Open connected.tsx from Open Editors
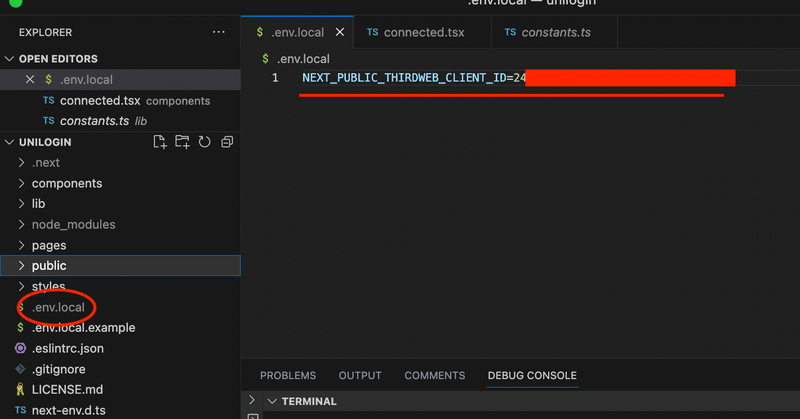 pos(120,101)
